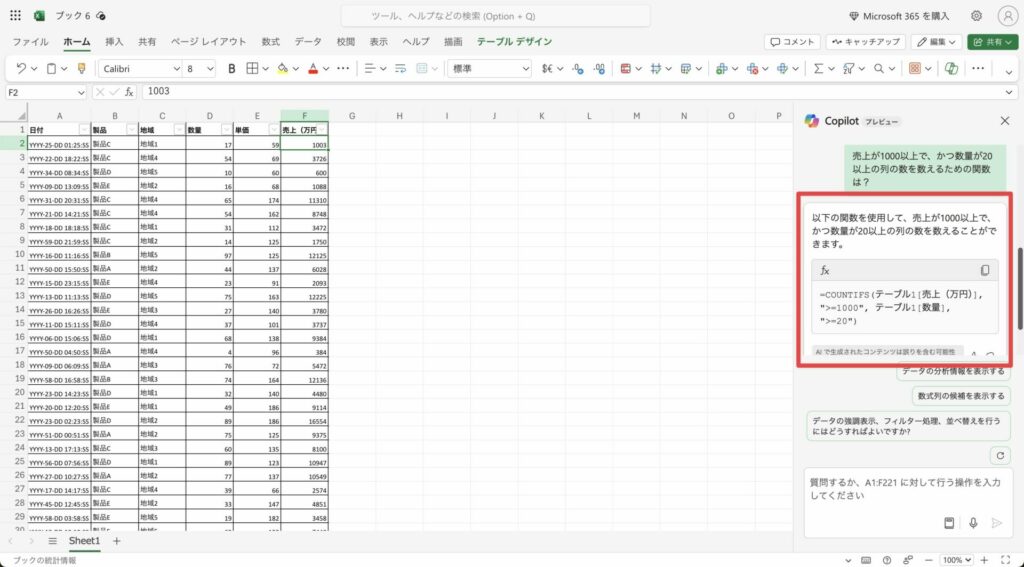Click データの分析情報を表示する suggestion
Image resolution: width=1024 pixels, height=567 pixels.
(x=953, y=371)
